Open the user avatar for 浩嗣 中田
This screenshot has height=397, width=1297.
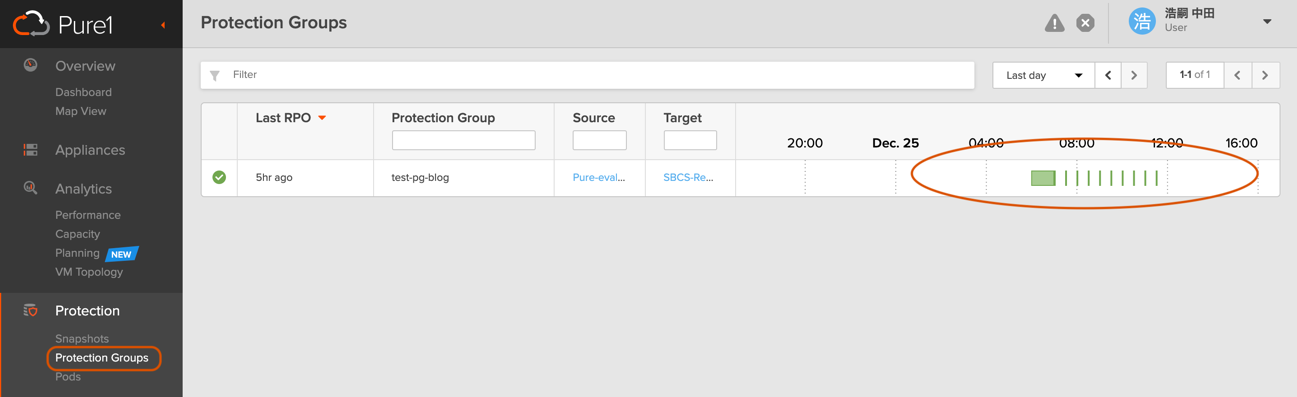point(1142,21)
